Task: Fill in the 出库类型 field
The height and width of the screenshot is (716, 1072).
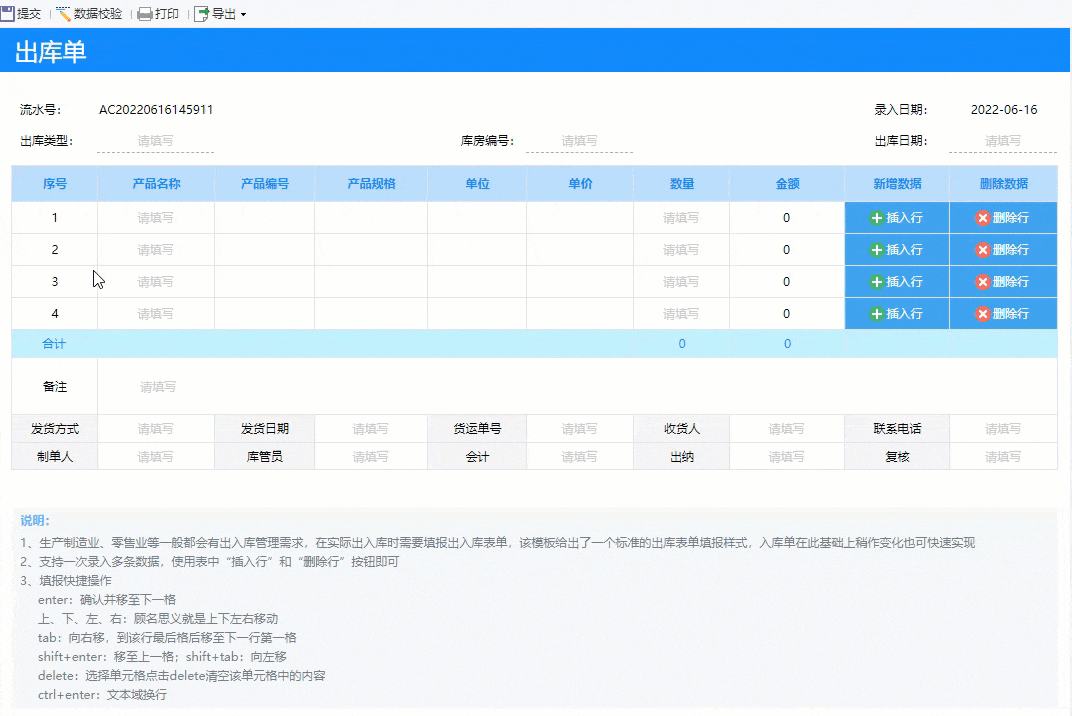Action: tap(155, 141)
